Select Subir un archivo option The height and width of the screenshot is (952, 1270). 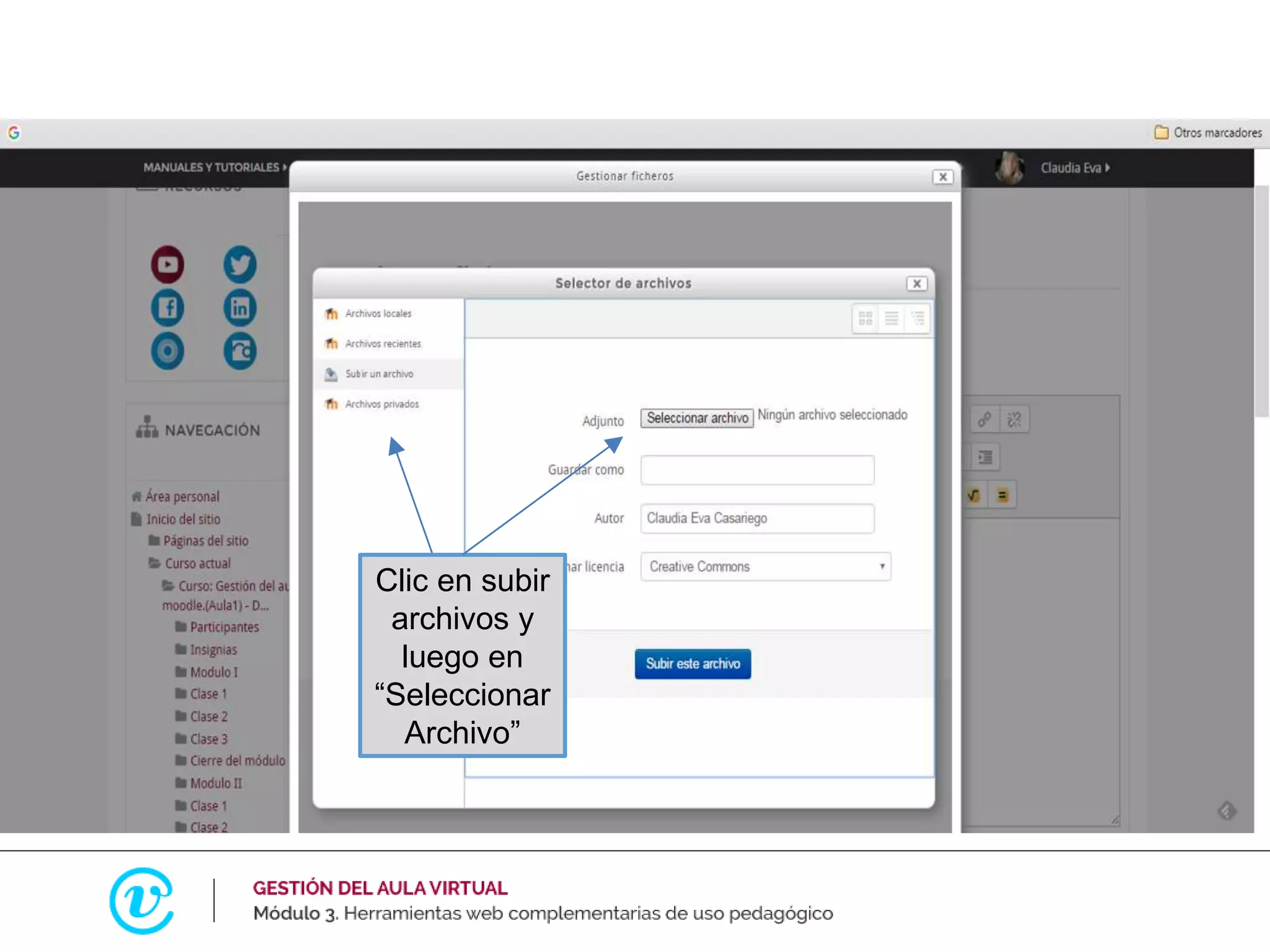coord(388,374)
